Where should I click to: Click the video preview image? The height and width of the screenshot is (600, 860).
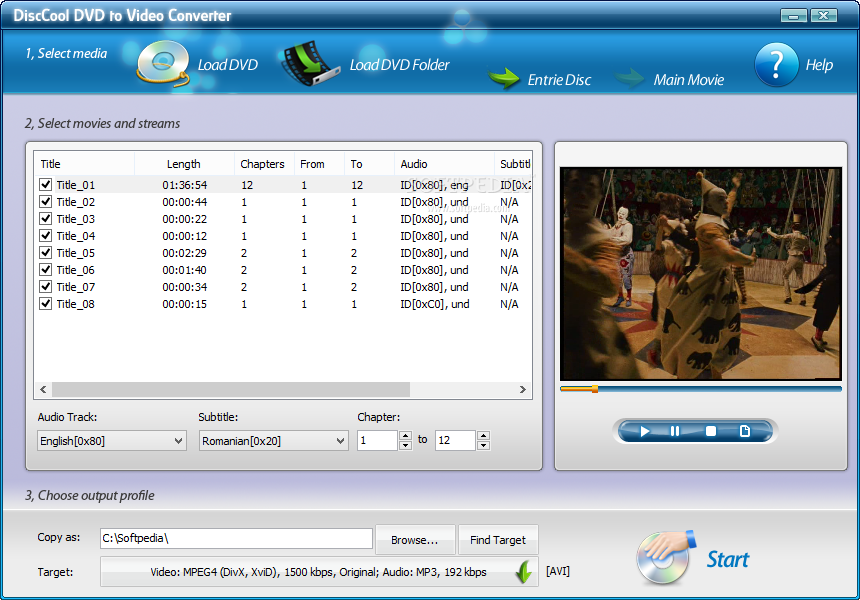tap(700, 274)
